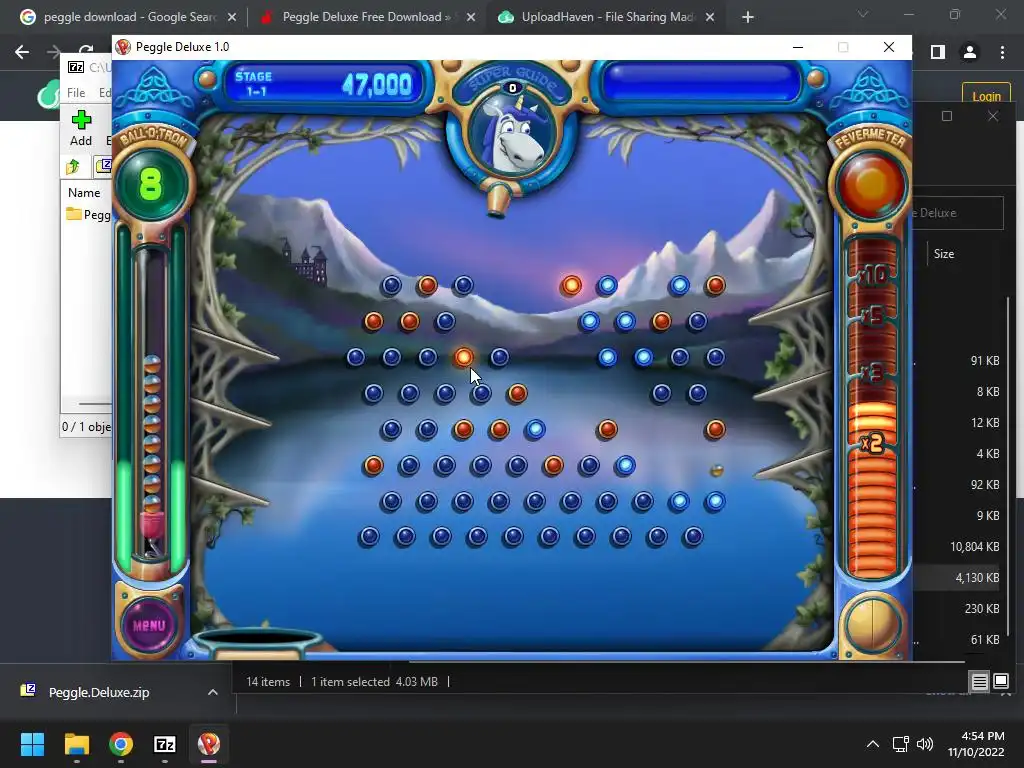1024x768 pixels.
Task: Sort by Name column in 7-Zip
Action: point(84,193)
